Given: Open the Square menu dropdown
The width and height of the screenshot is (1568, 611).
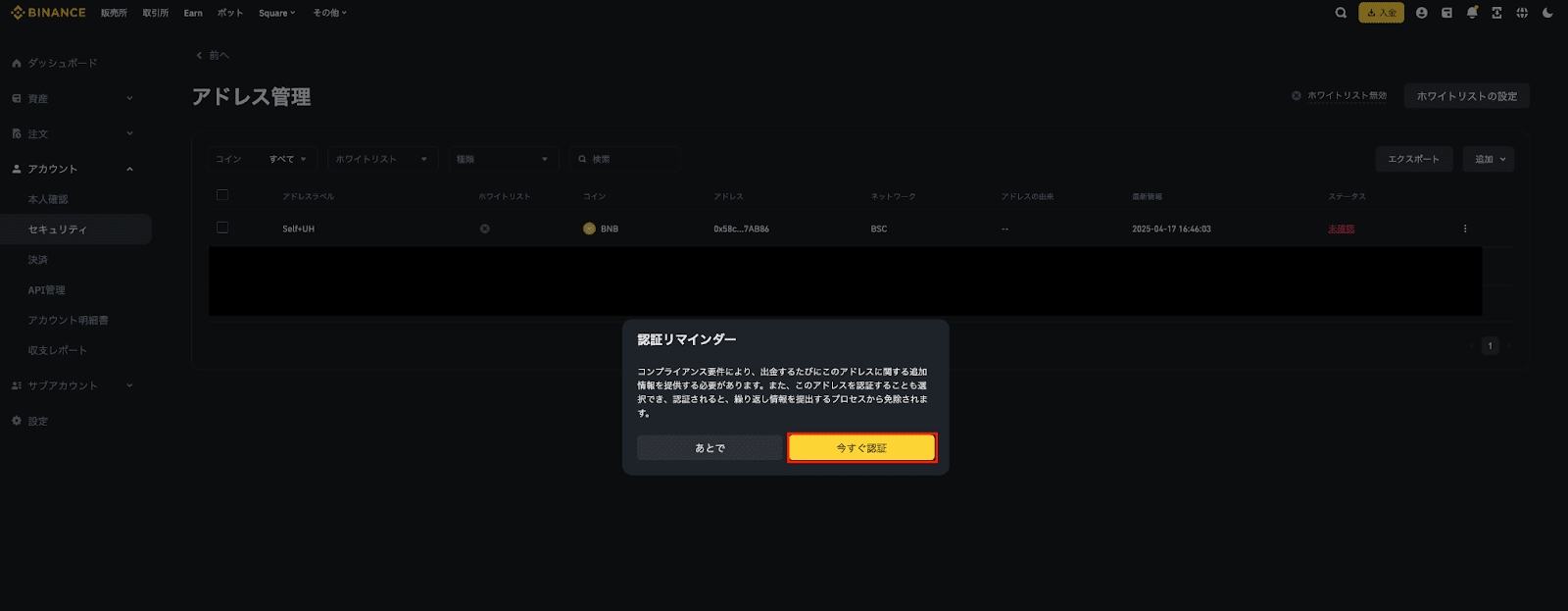Looking at the screenshot, I should point(276,13).
